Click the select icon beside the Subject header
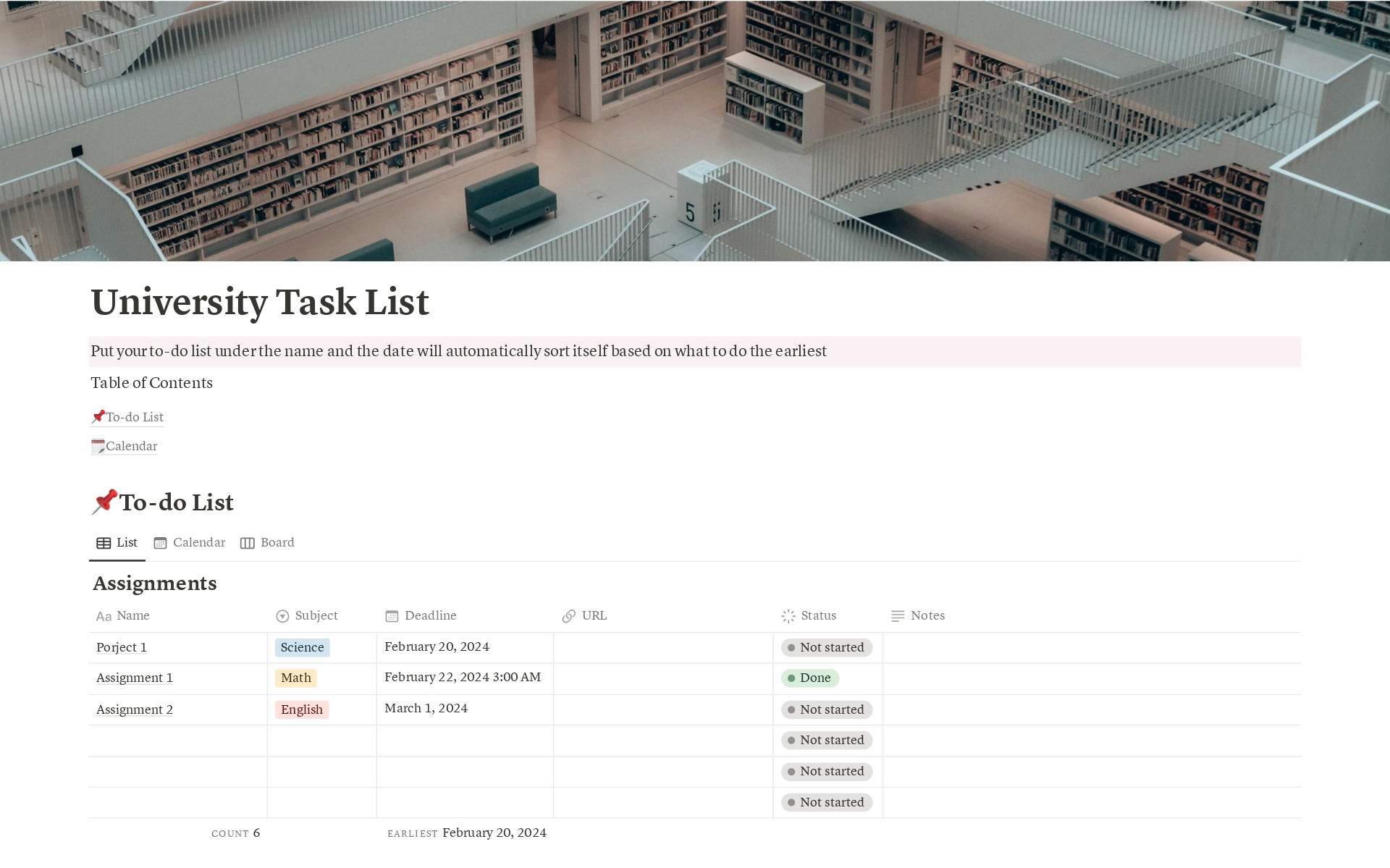The image size is (1390, 868). (282, 616)
